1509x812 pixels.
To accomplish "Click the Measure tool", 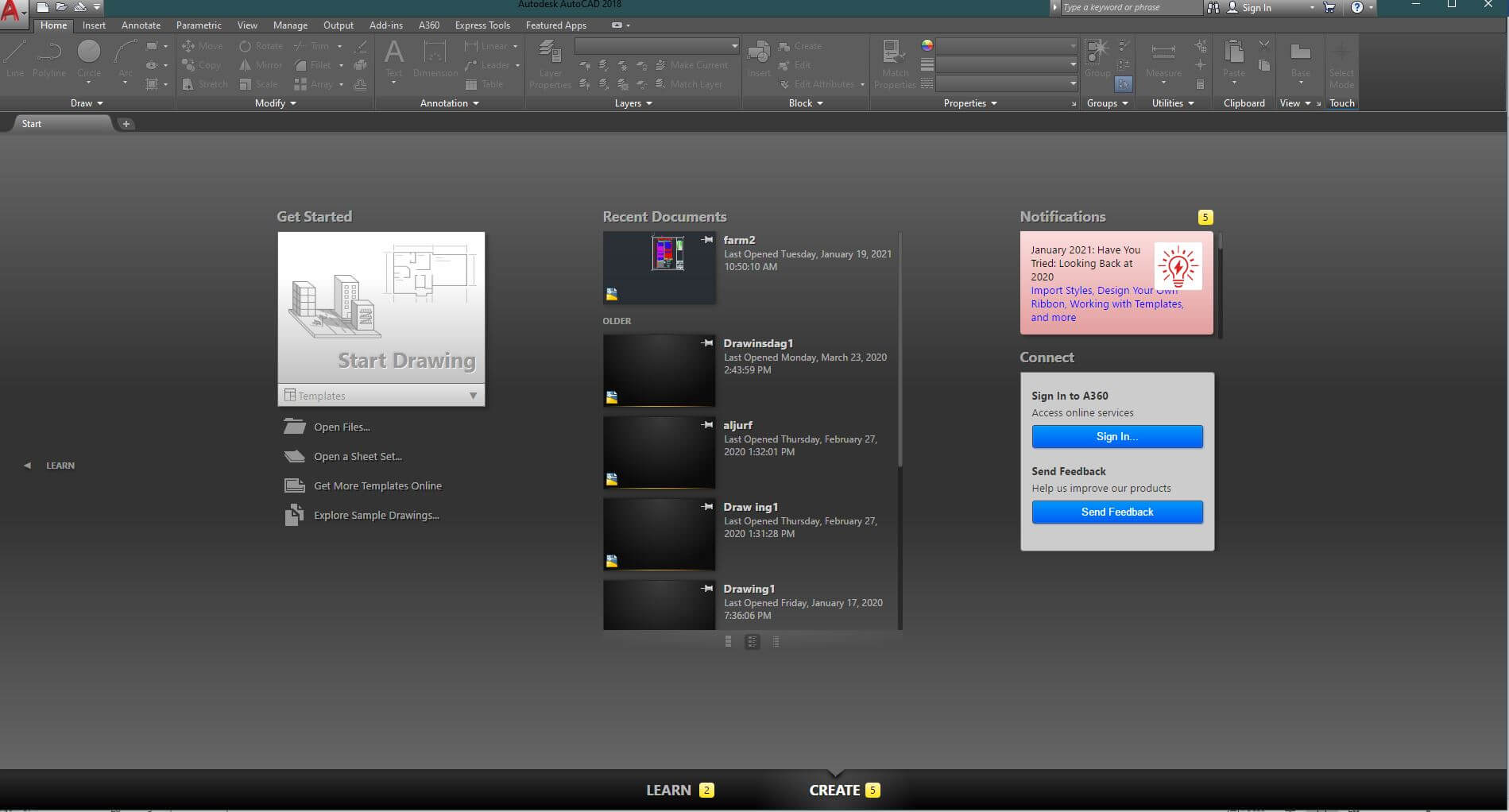I will coord(1163,60).
